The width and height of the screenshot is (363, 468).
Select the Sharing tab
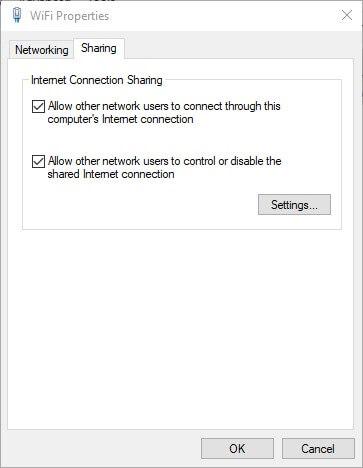(x=99, y=48)
